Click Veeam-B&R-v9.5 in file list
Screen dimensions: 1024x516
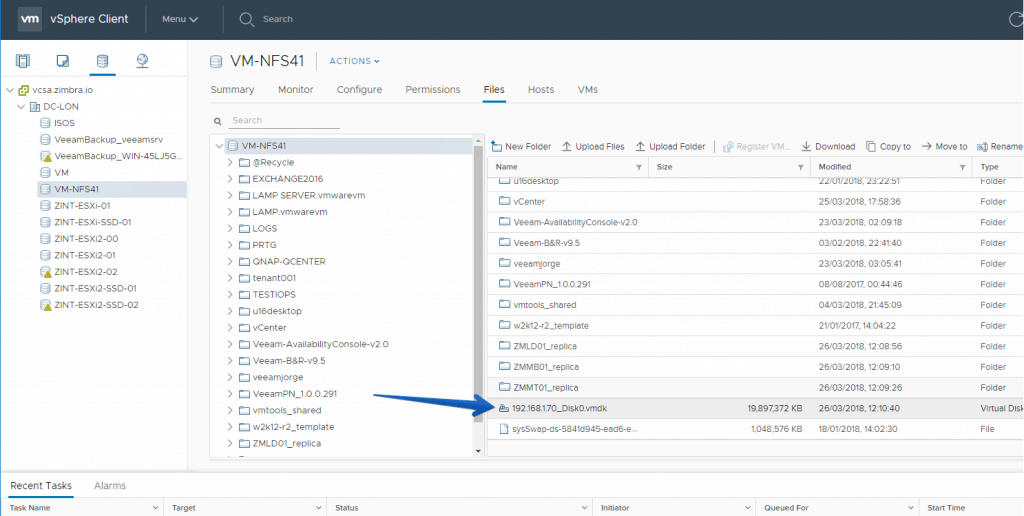coord(547,243)
